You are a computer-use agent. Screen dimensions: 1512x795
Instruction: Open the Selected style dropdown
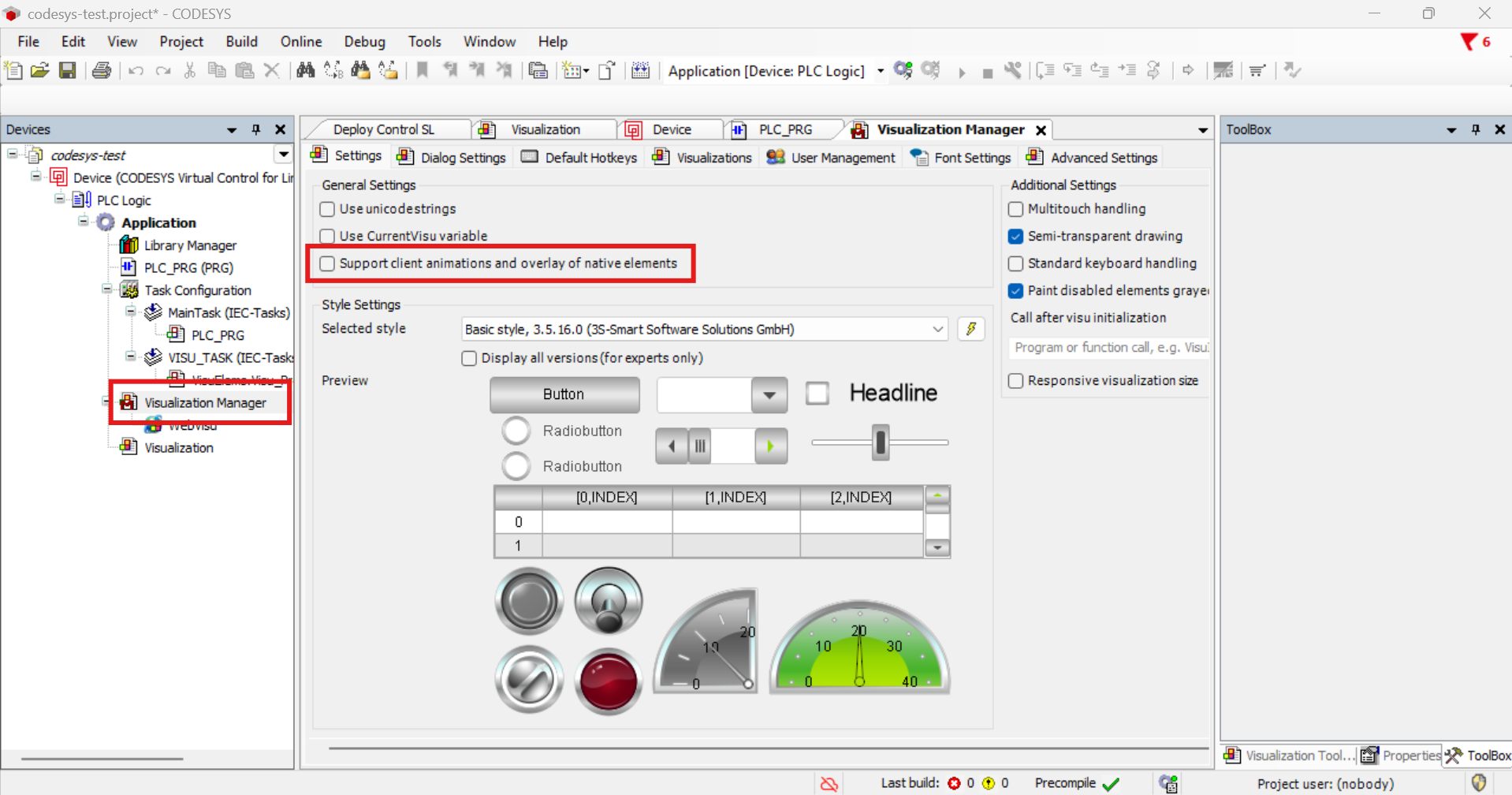(937, 329)
